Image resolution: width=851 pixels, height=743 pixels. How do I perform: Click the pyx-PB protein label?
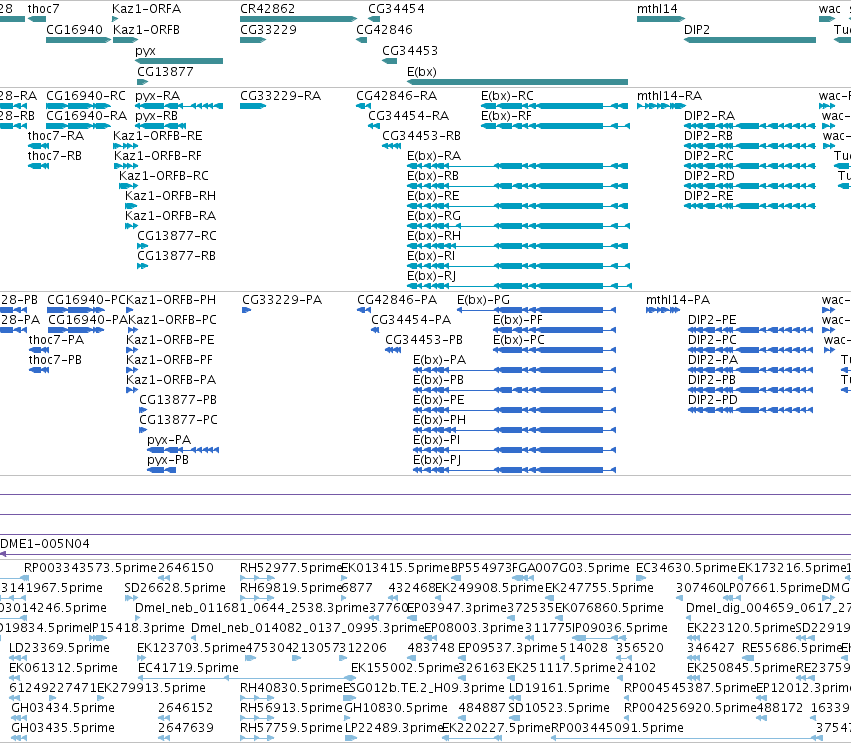(168, 460)
